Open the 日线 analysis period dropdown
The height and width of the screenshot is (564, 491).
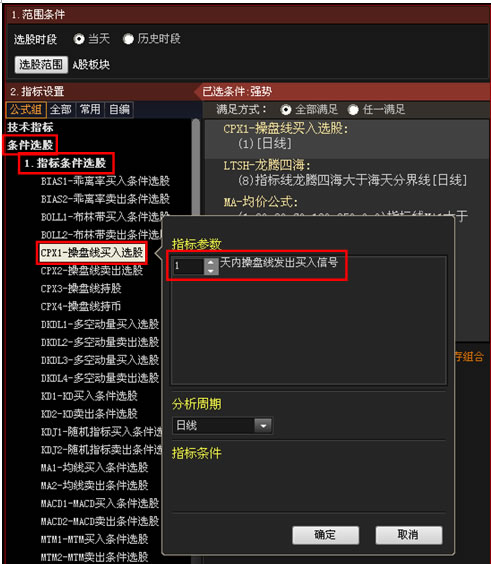[x=263, y=426]
